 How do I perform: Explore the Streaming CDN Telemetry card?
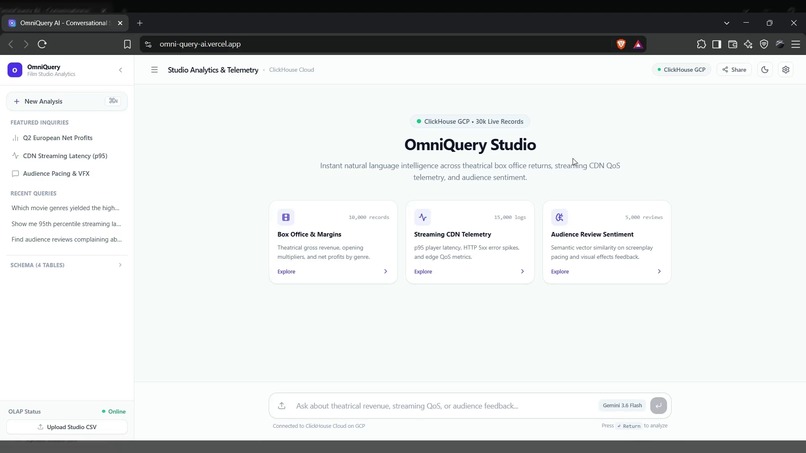tap(423, 271)
